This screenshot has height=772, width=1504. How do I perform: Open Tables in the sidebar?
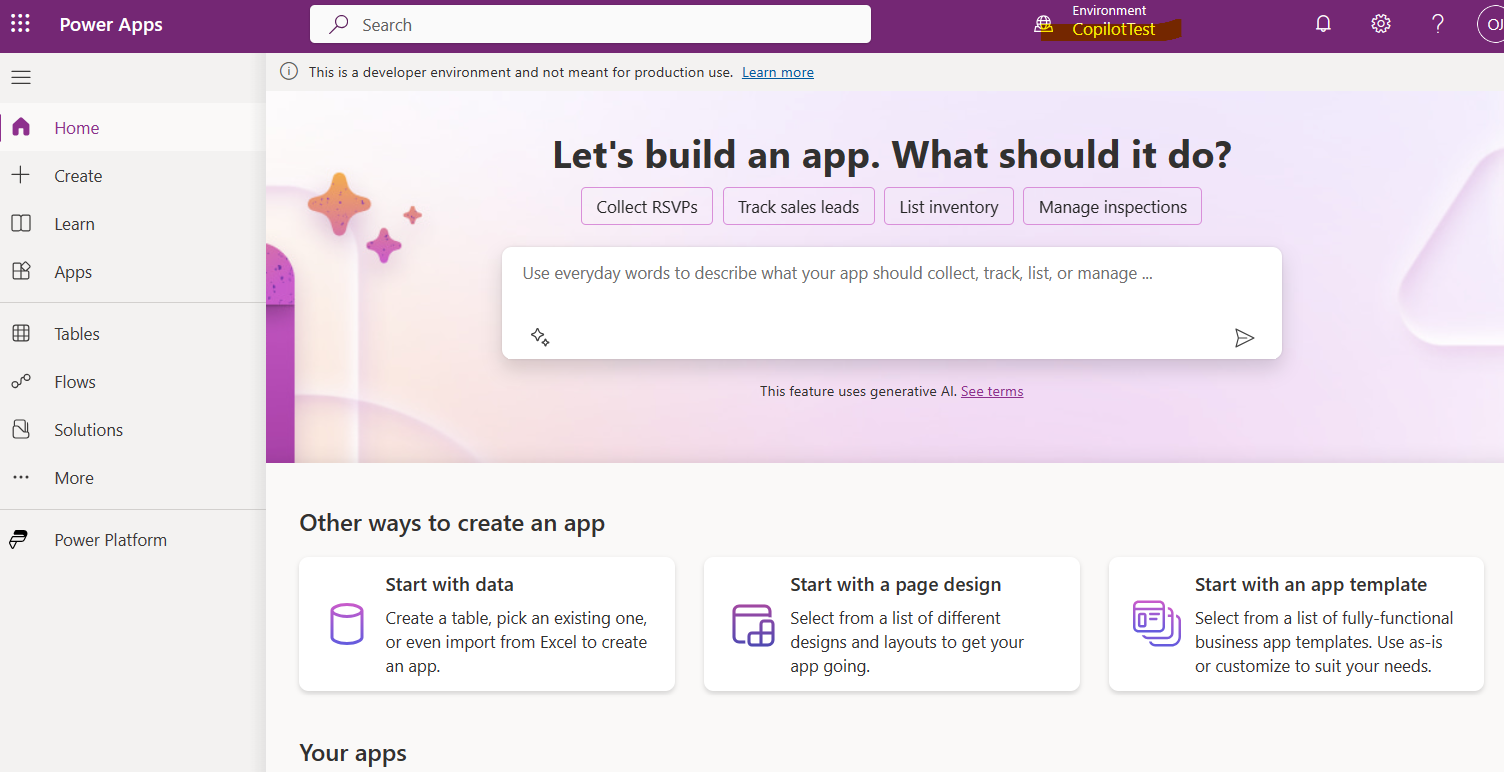(133, 333)
